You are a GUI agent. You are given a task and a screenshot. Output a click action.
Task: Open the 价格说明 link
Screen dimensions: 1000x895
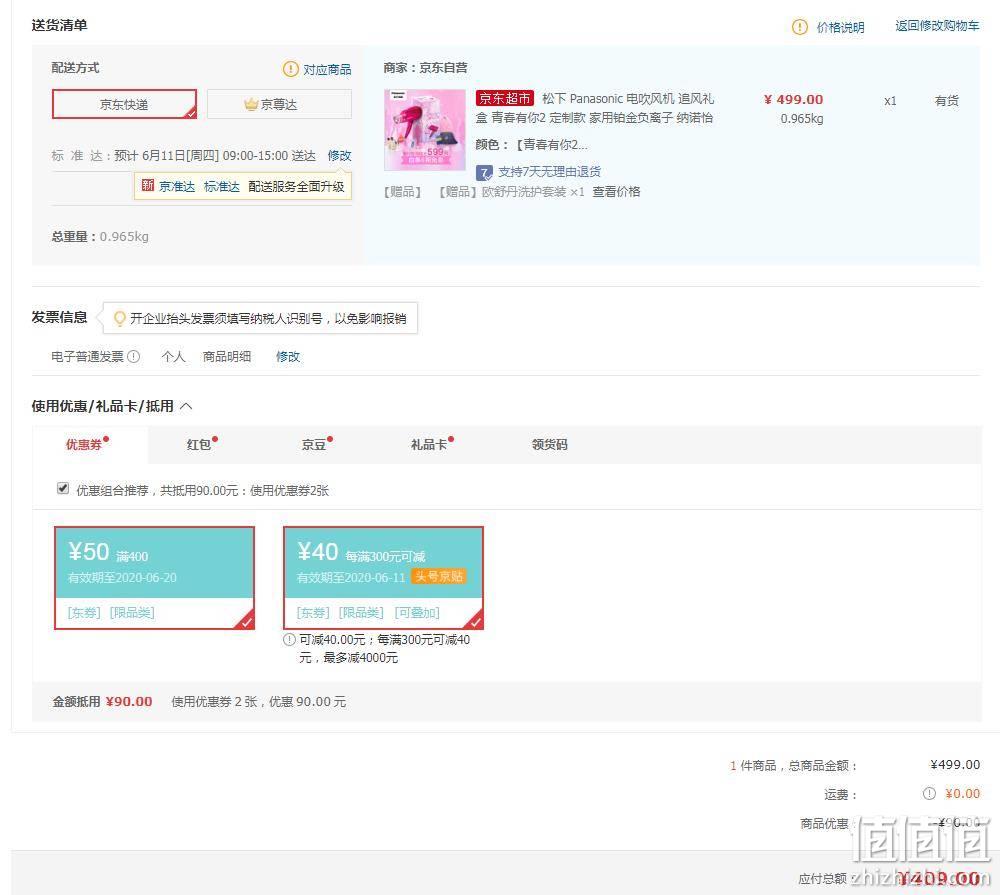840,27
